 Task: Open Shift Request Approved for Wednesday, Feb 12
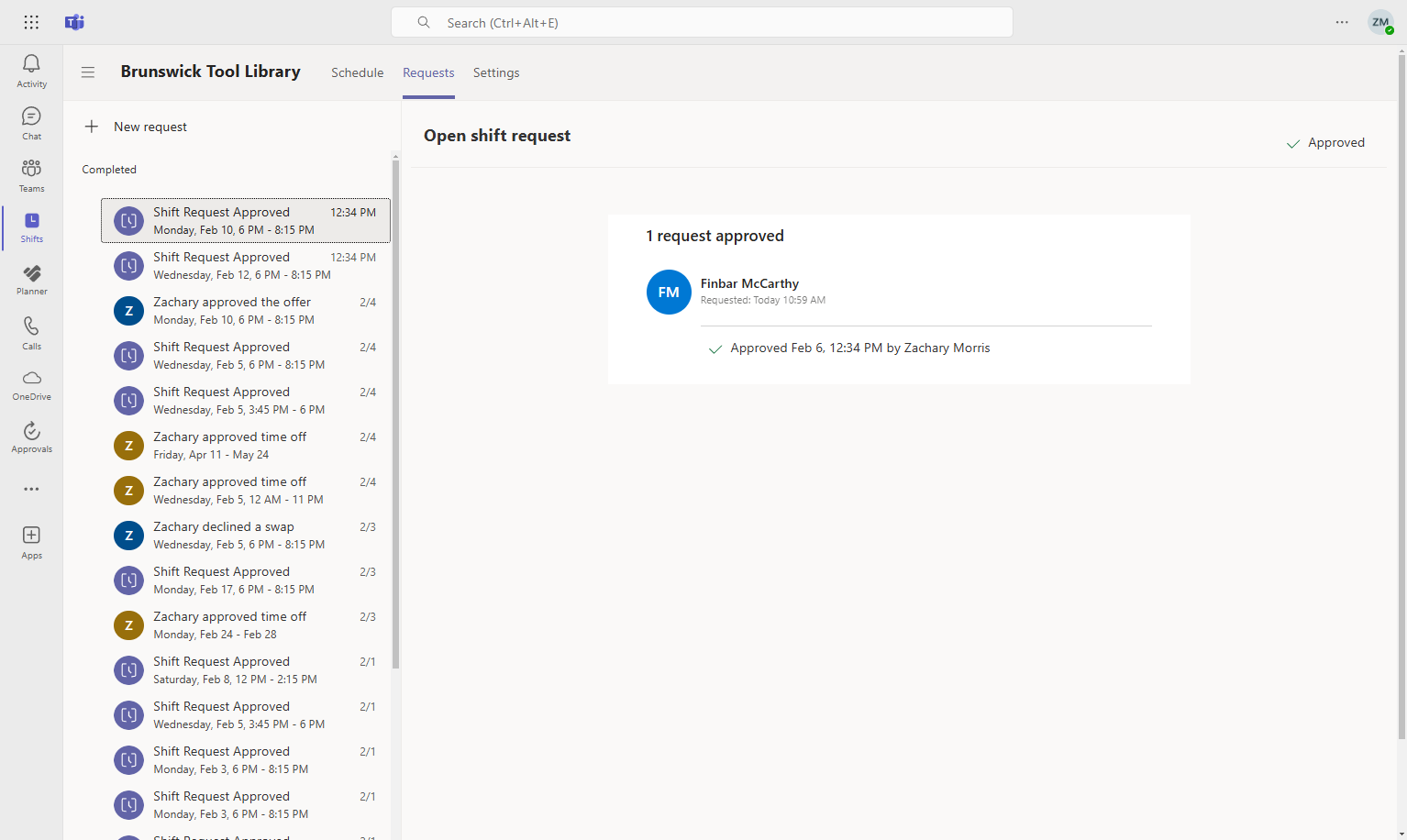pos(246,265)
